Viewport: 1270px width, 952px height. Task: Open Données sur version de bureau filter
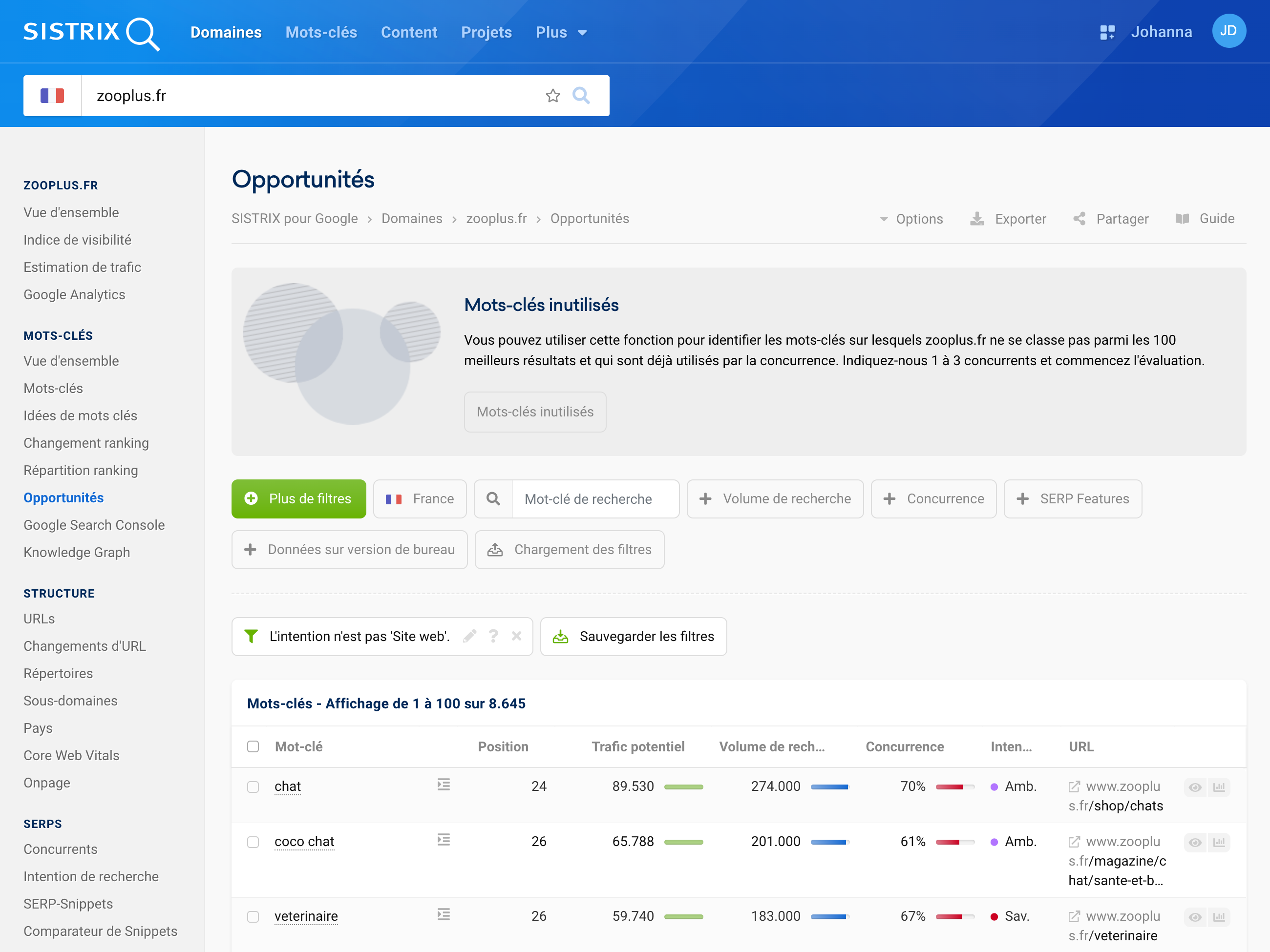point(350,550)
